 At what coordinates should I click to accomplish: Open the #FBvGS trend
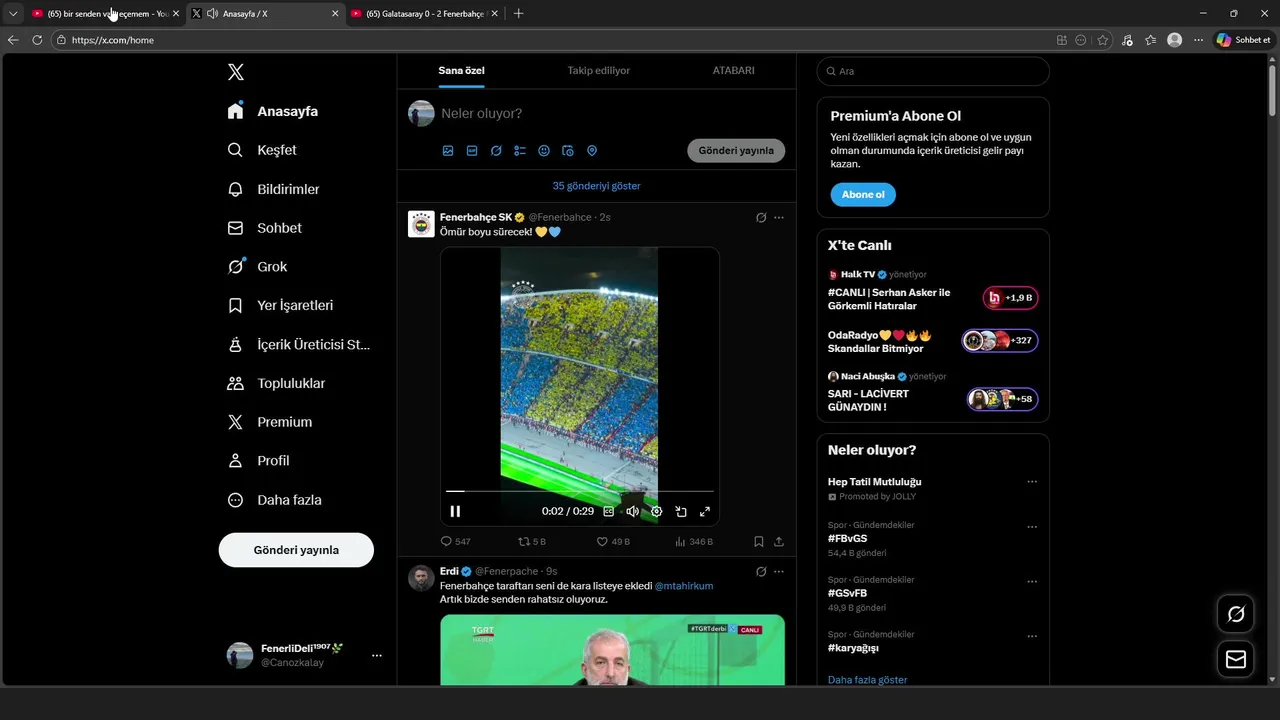[847, 538]
